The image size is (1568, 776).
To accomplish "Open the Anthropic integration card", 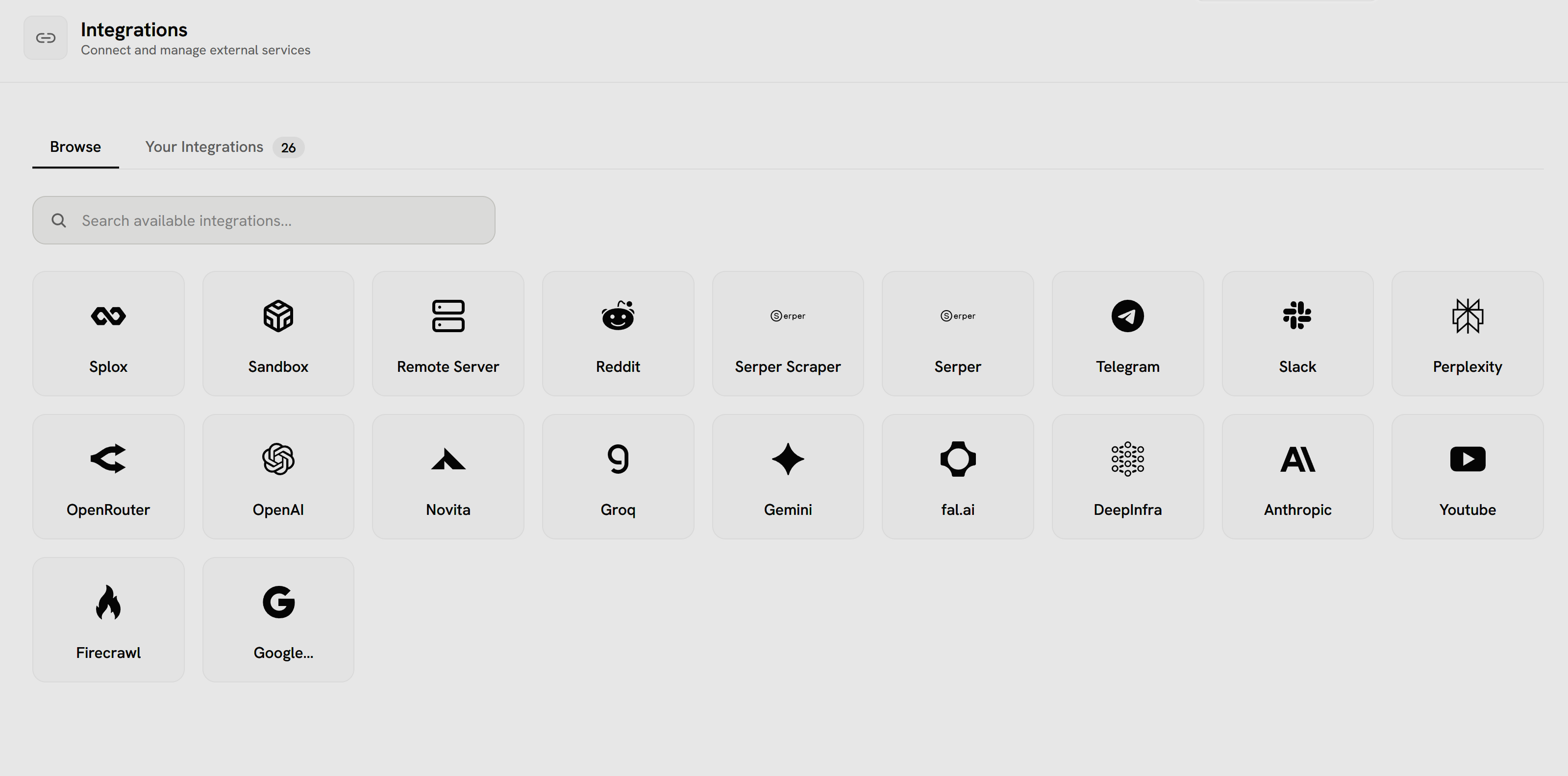I will click(x=1297, y=476).
